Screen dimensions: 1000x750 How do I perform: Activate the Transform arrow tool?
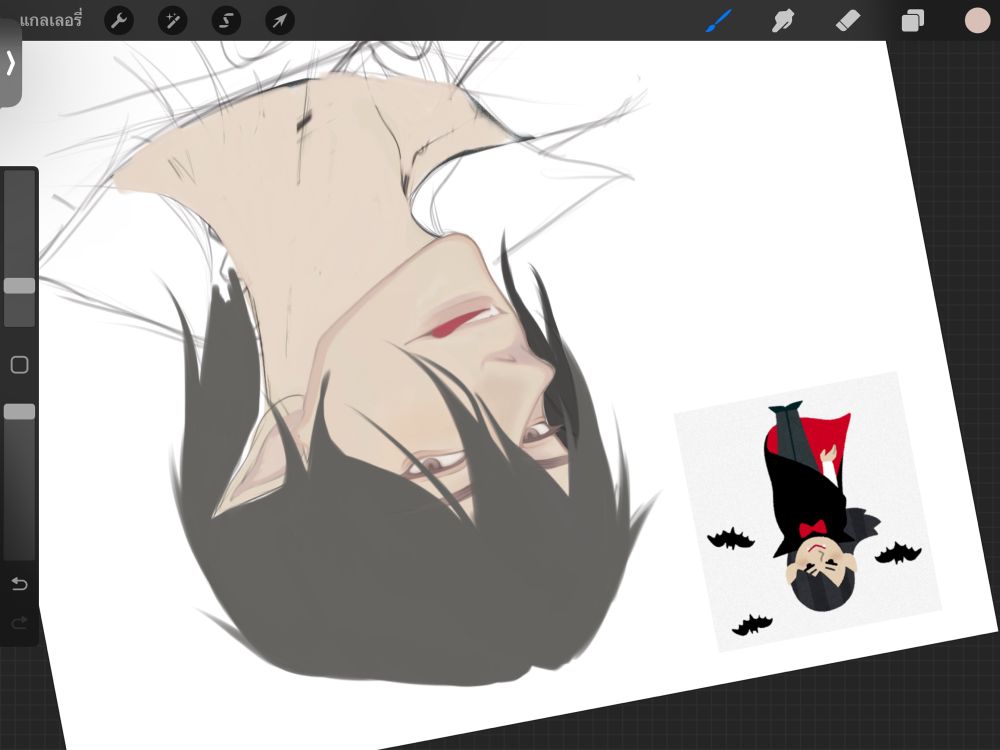point(280,21)
